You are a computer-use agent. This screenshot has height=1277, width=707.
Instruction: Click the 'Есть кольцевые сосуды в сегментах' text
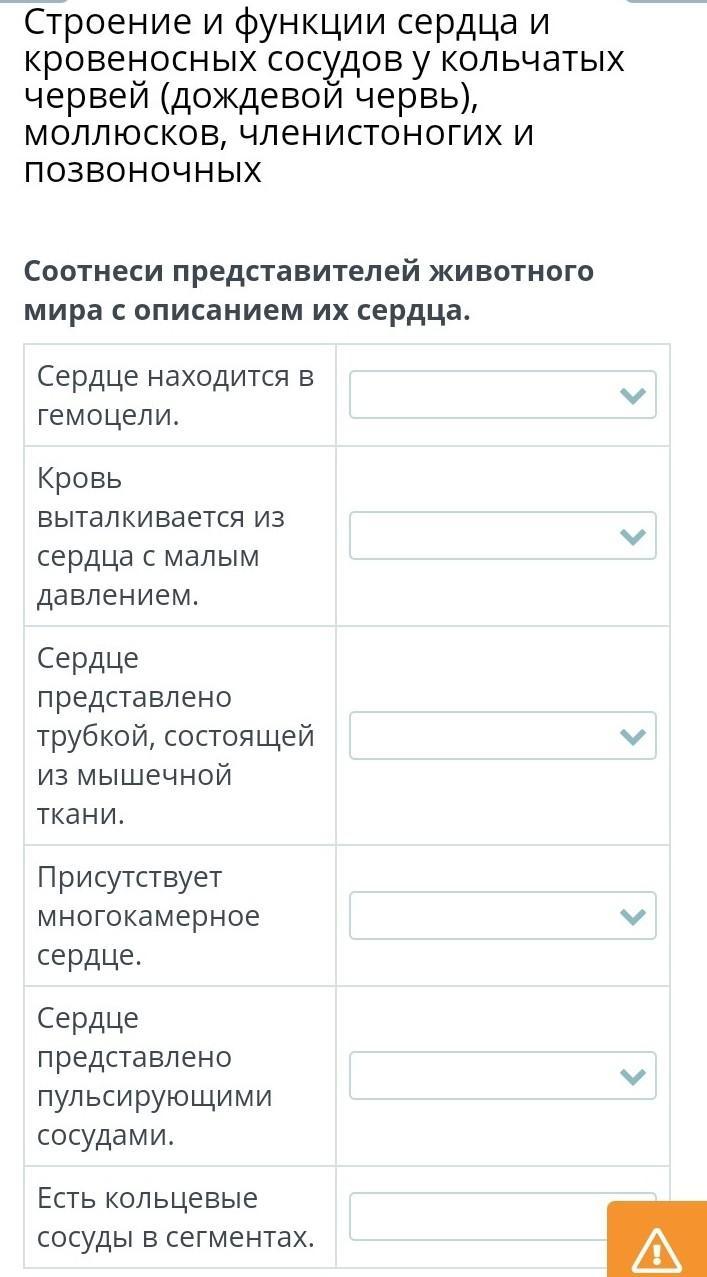(175, 1217)
